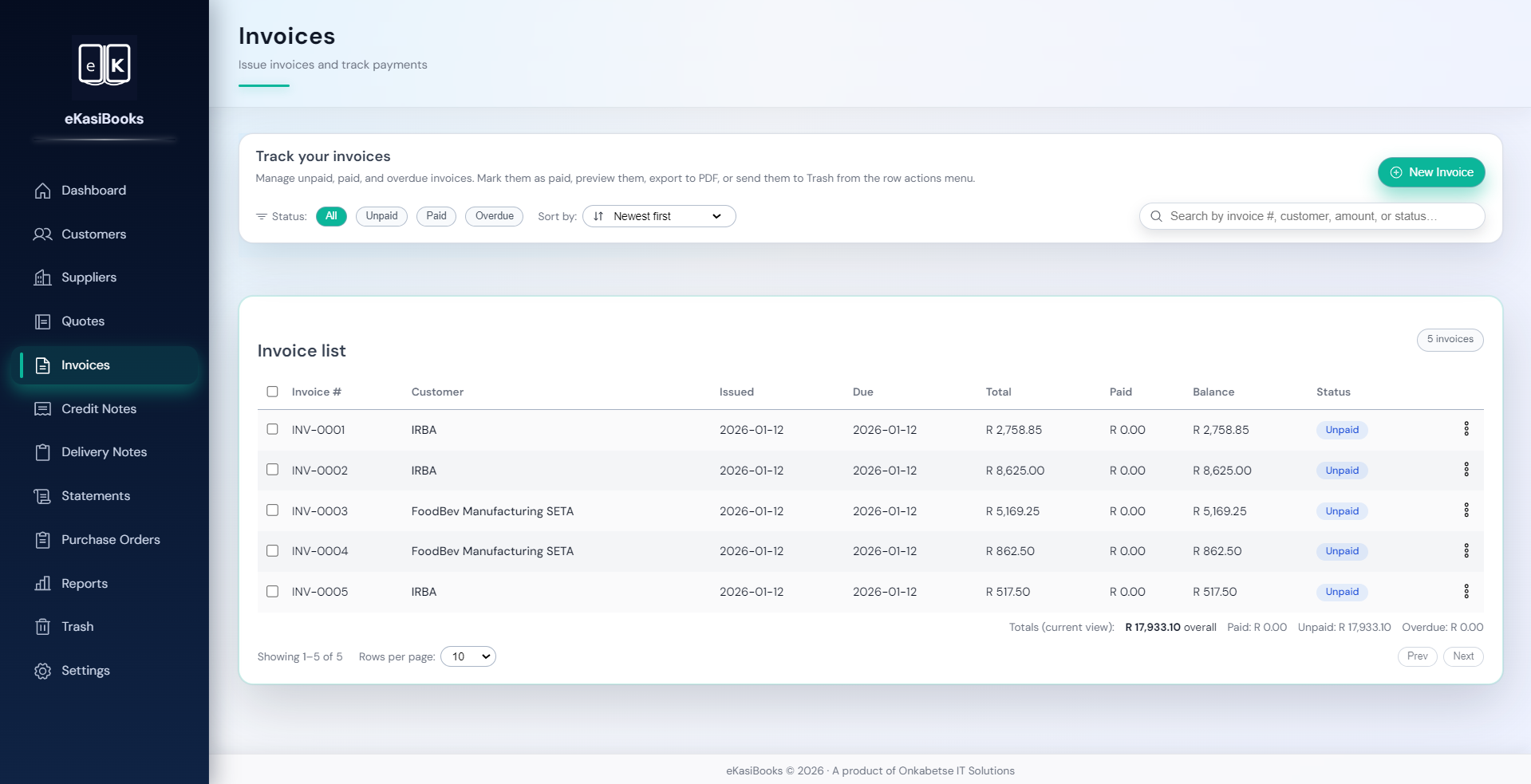Select the Delivery Notes icon

point(42,452)
